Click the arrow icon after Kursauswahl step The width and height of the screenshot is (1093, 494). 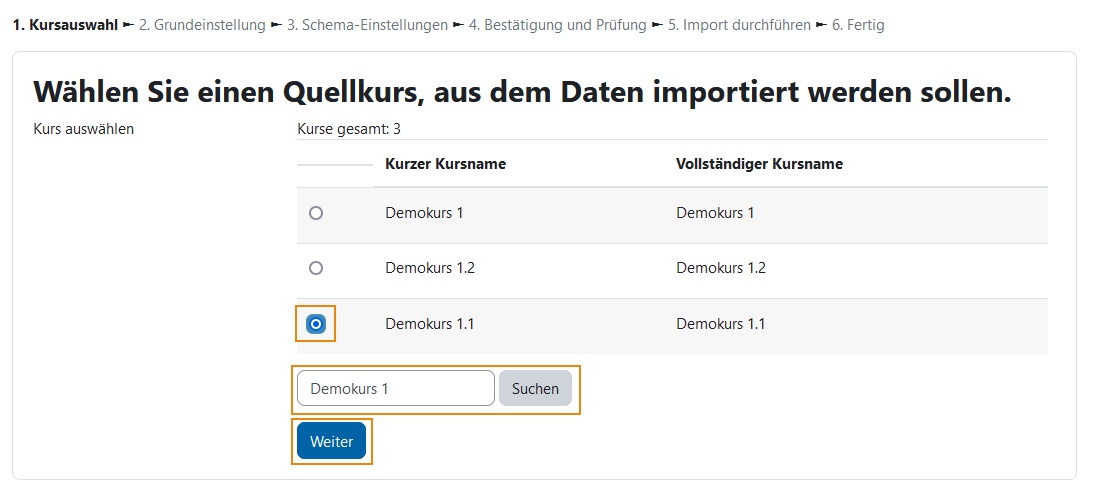pyautogui.click(x=128, y=25)
